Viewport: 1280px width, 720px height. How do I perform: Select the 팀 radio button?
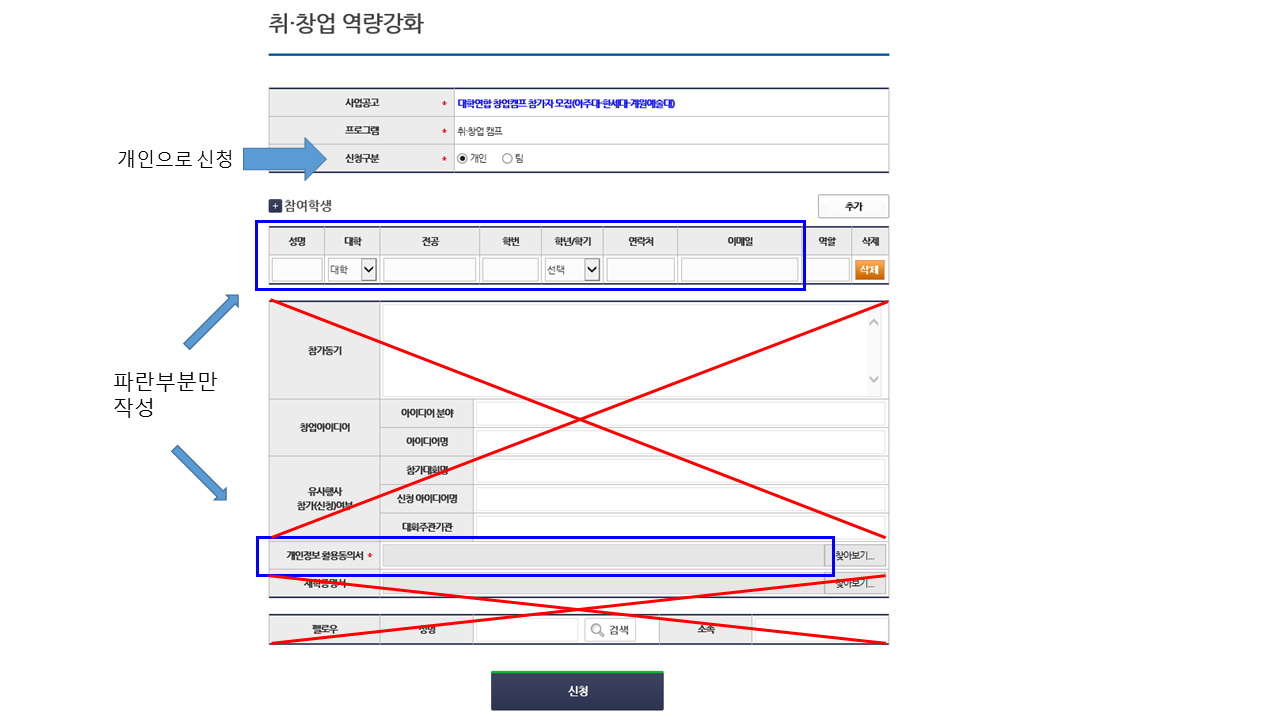tap(507, 158)
